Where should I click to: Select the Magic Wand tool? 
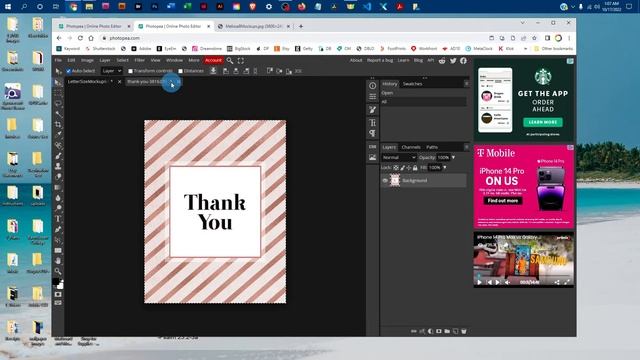tap(58, 114)
